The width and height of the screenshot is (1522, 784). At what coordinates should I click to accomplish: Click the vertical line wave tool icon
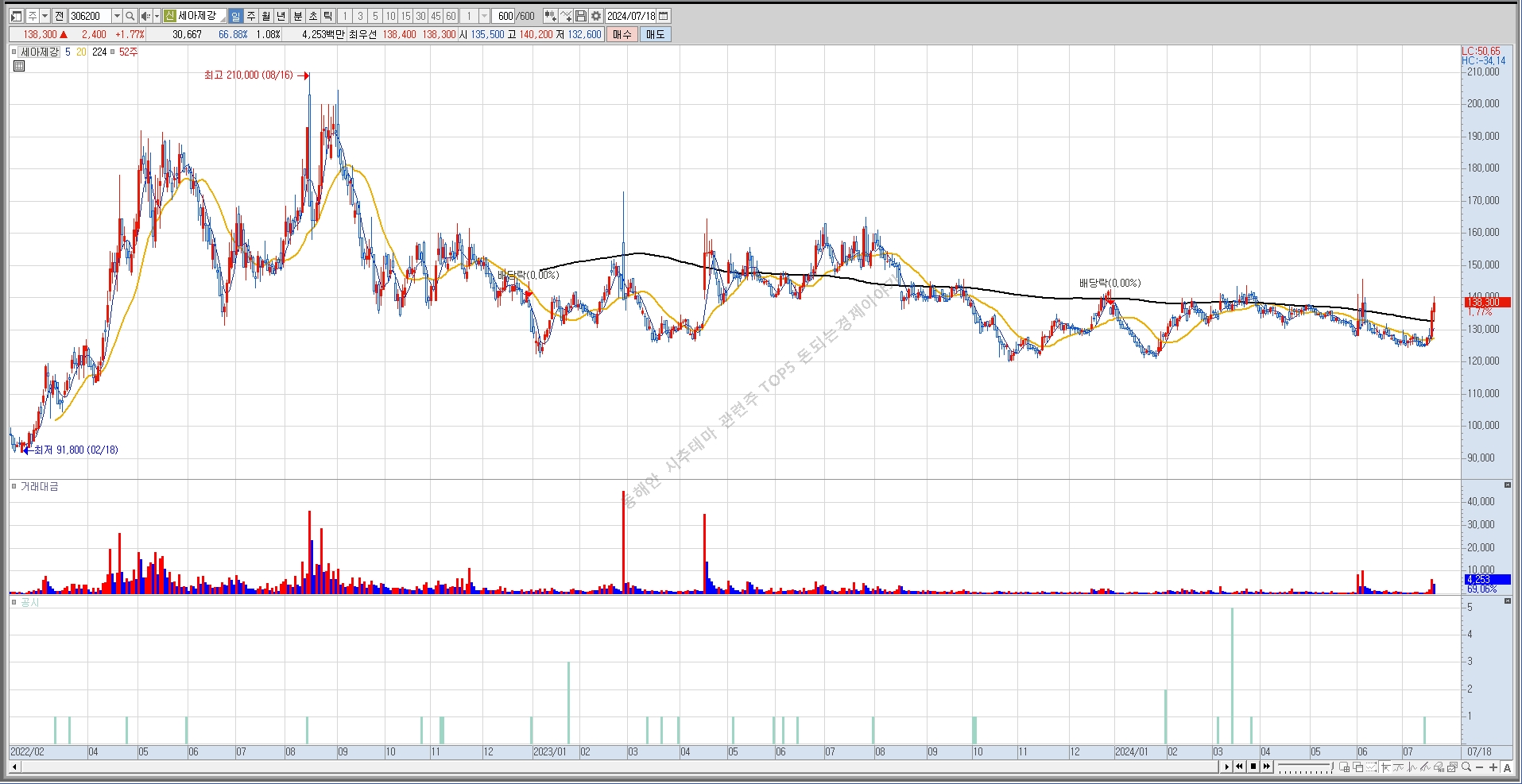pos(1412,767)
